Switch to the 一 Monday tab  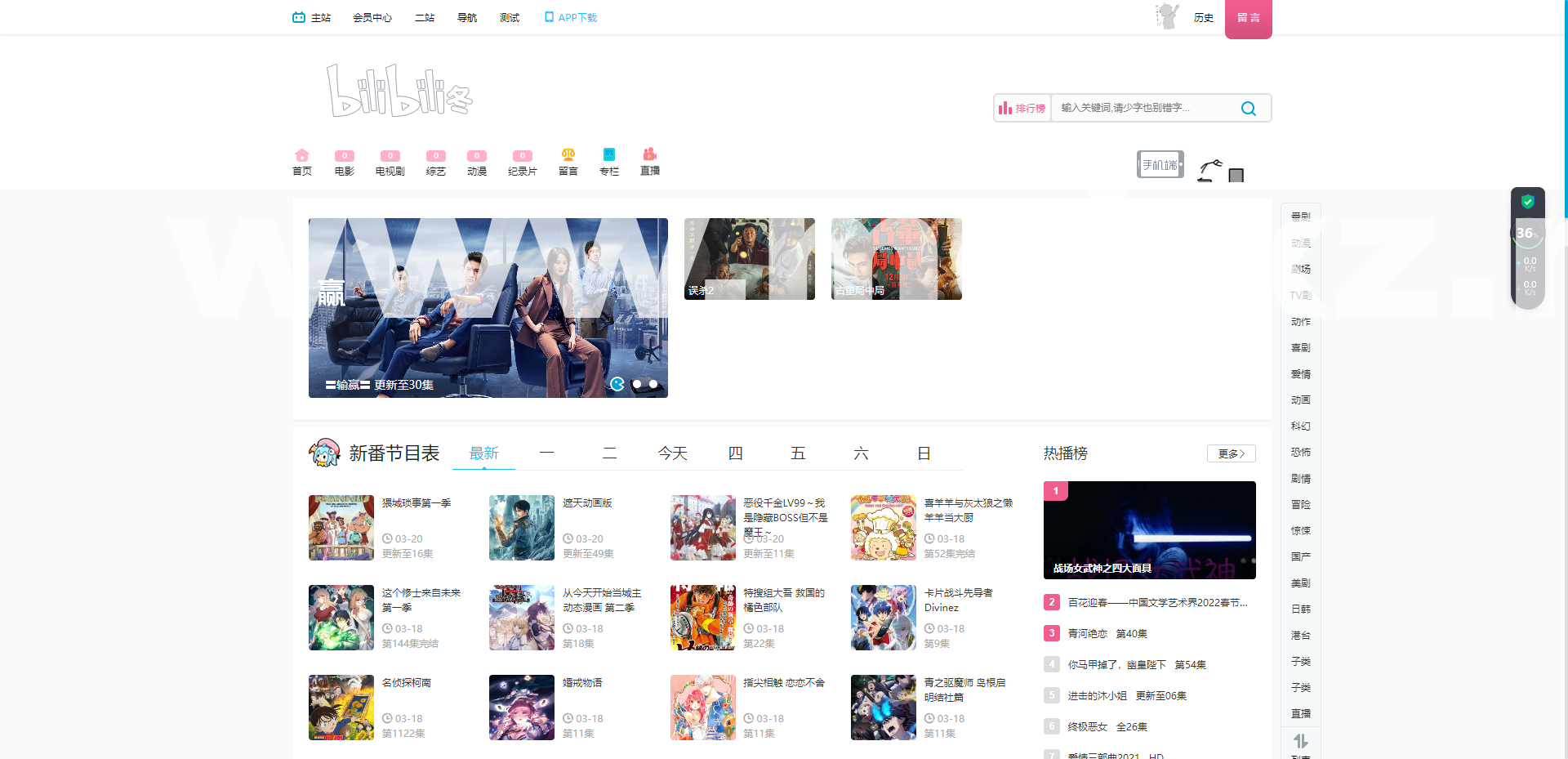click(x=547, y=453)
